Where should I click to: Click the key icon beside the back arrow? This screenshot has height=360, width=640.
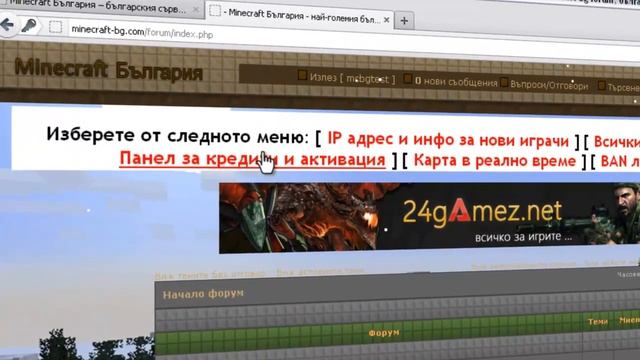pyautogui.click(x=29, y=26)
